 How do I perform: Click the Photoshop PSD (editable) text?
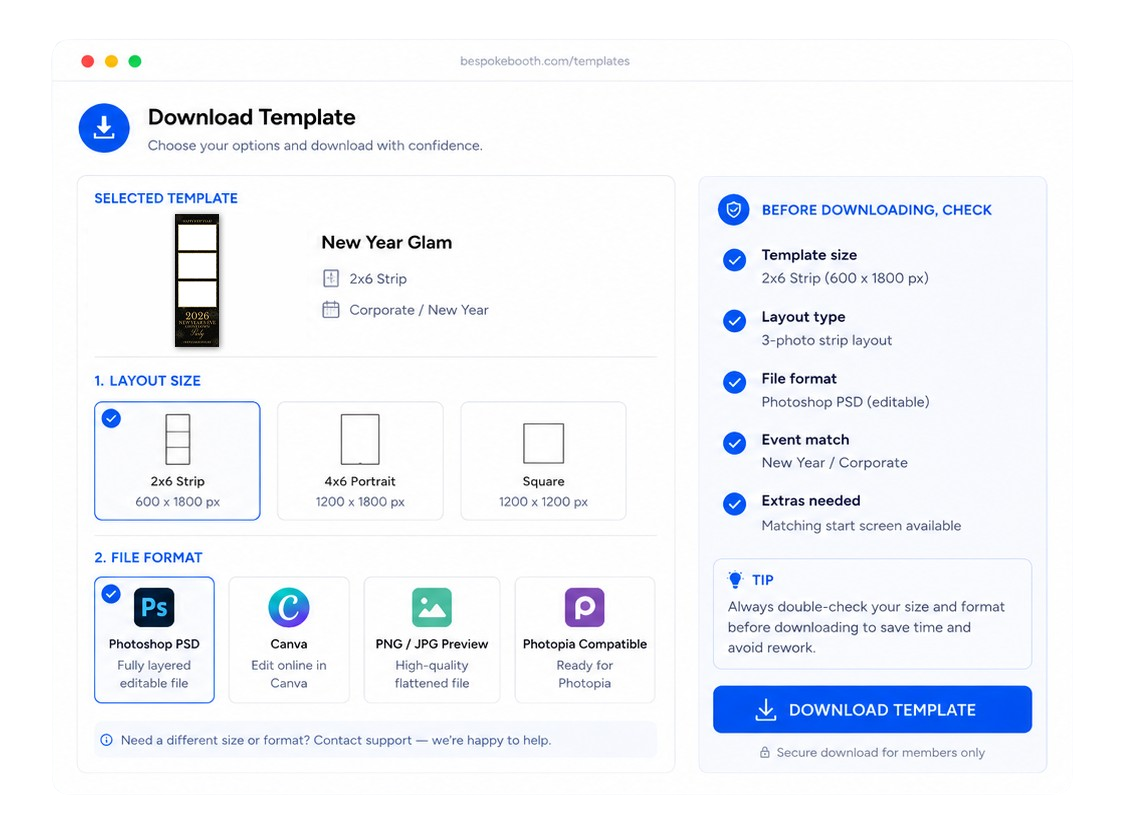[846, 402]
